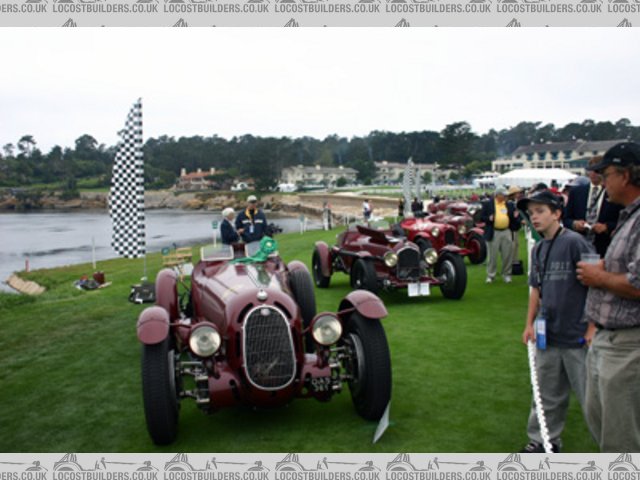Click the checkered flag on the pole
Image resolution: width=640 pixels, height=480 pixels.
tap(127, 182)
